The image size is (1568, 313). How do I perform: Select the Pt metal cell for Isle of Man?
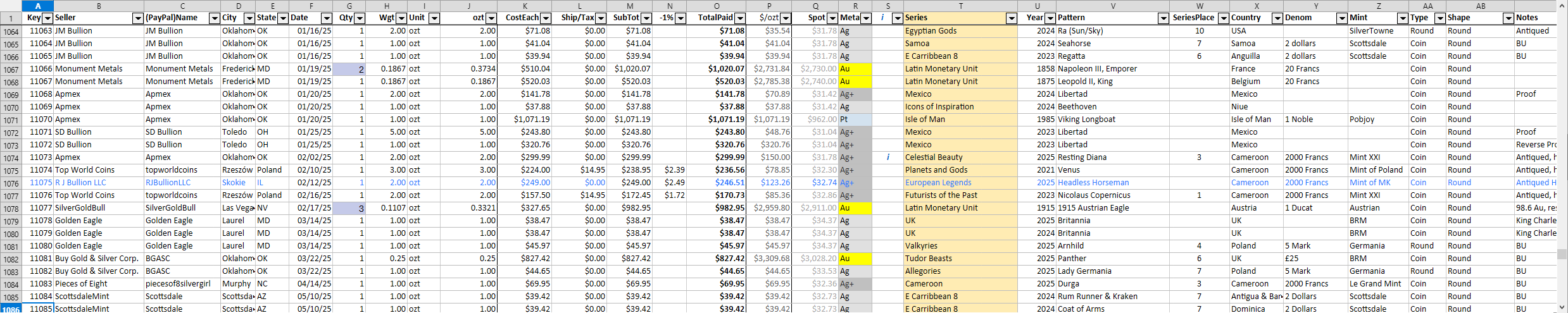[855, 120]
